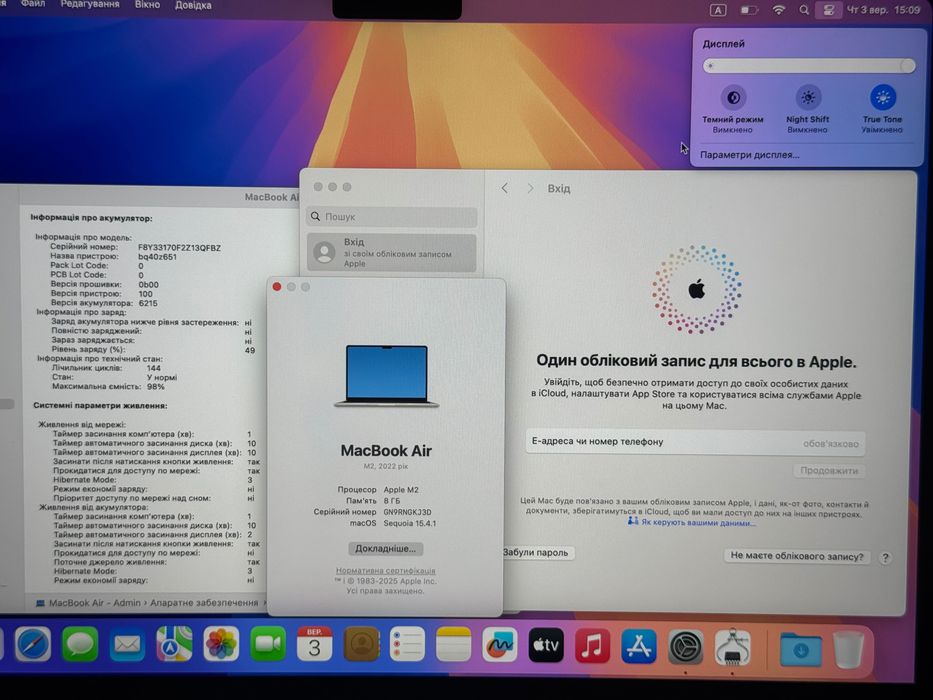Toggle Night Shift button

(807, 98)
